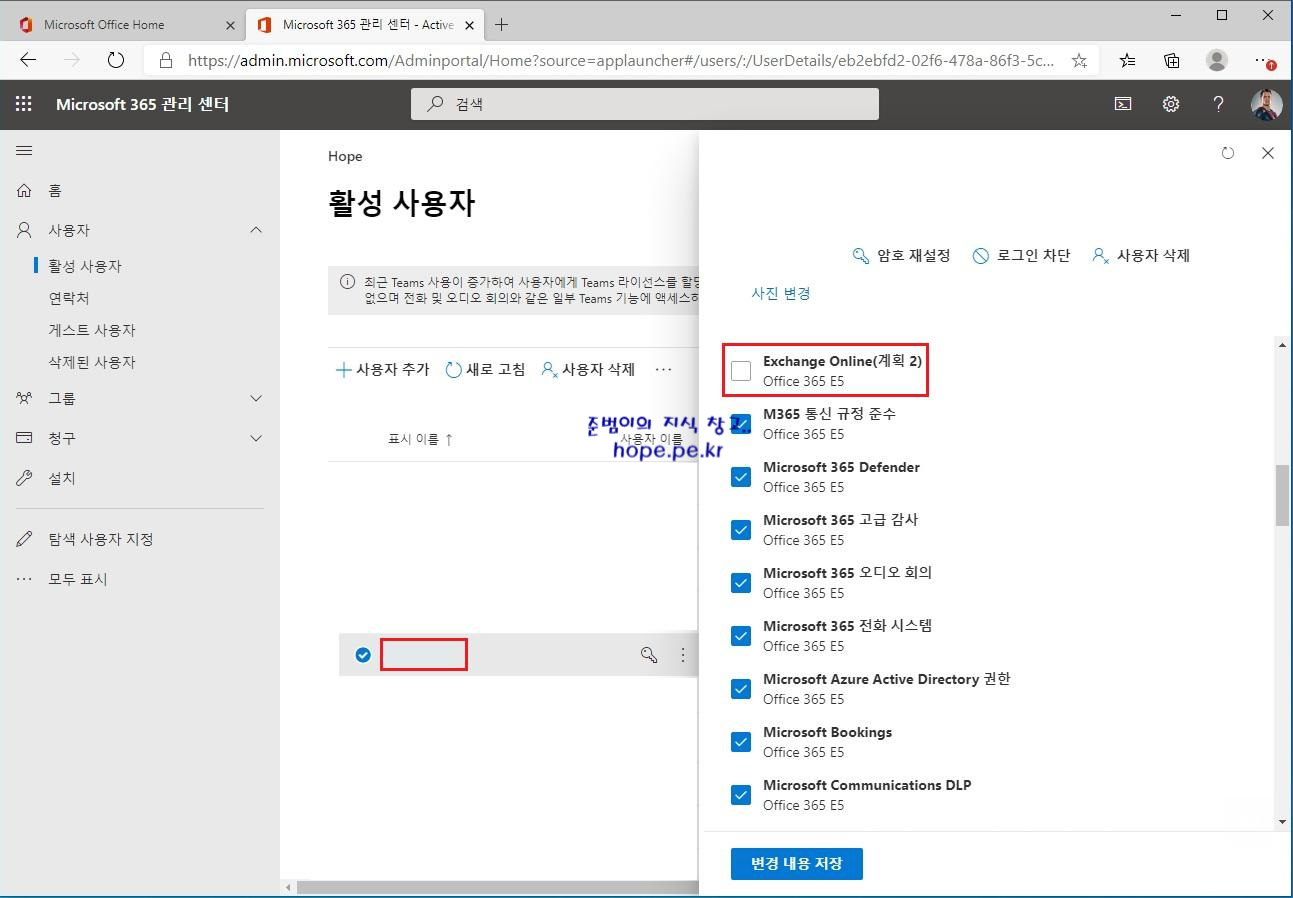Click 암호 재설정 in panel

(x=901, y=255)
